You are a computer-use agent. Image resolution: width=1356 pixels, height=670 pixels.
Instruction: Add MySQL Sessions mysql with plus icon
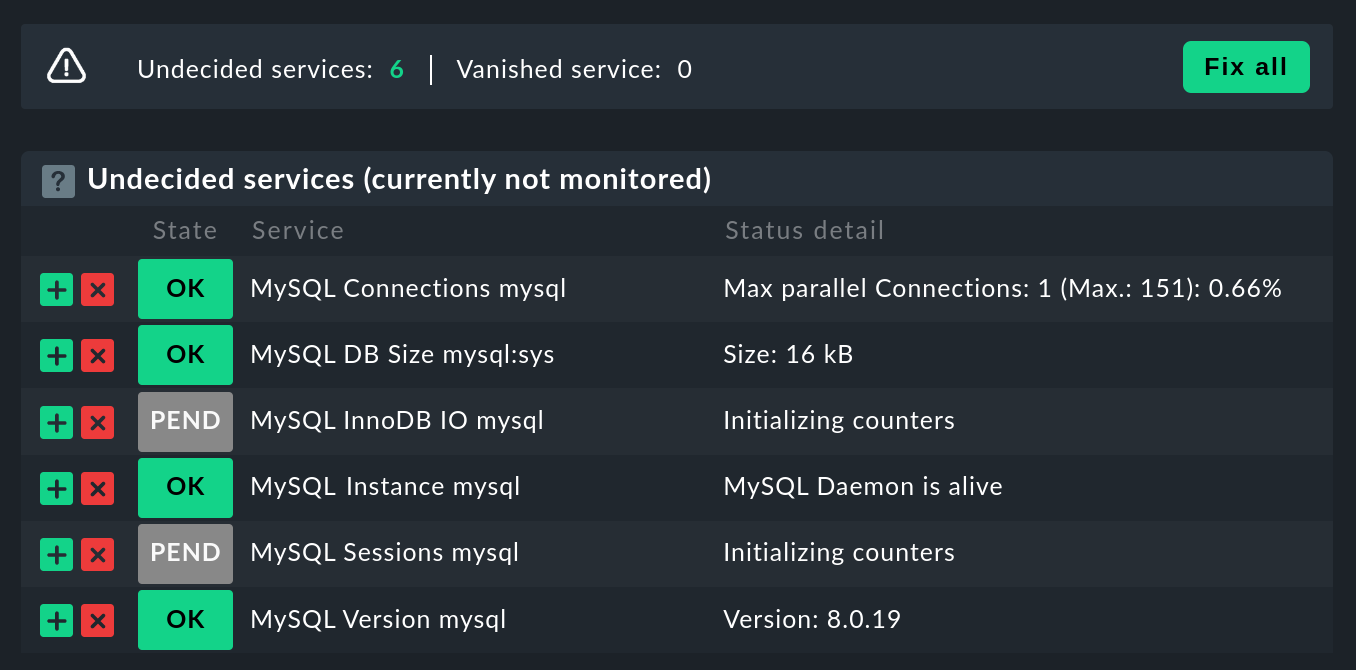[57, 554]
